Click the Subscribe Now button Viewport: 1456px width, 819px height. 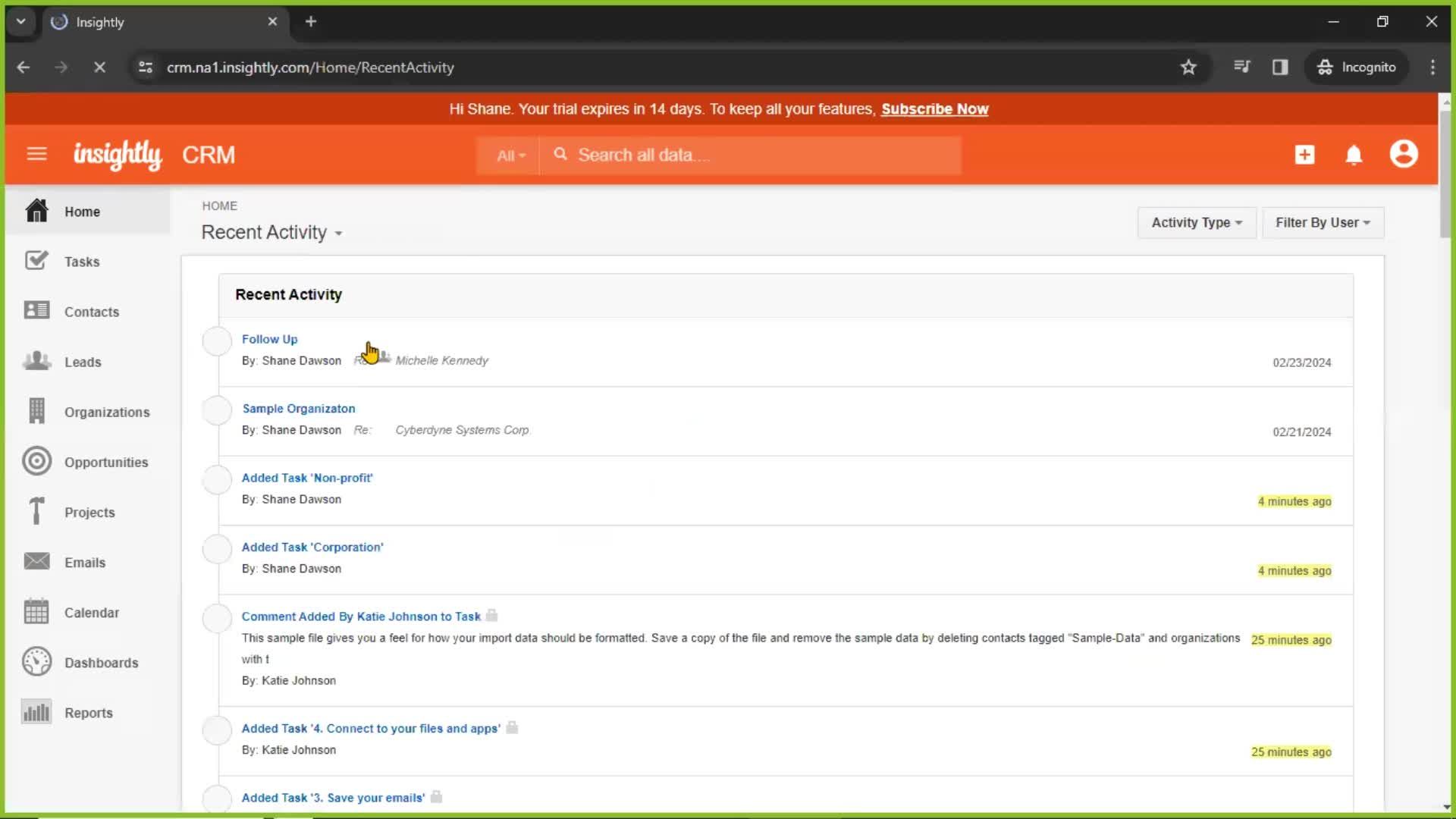coord(934,109)
